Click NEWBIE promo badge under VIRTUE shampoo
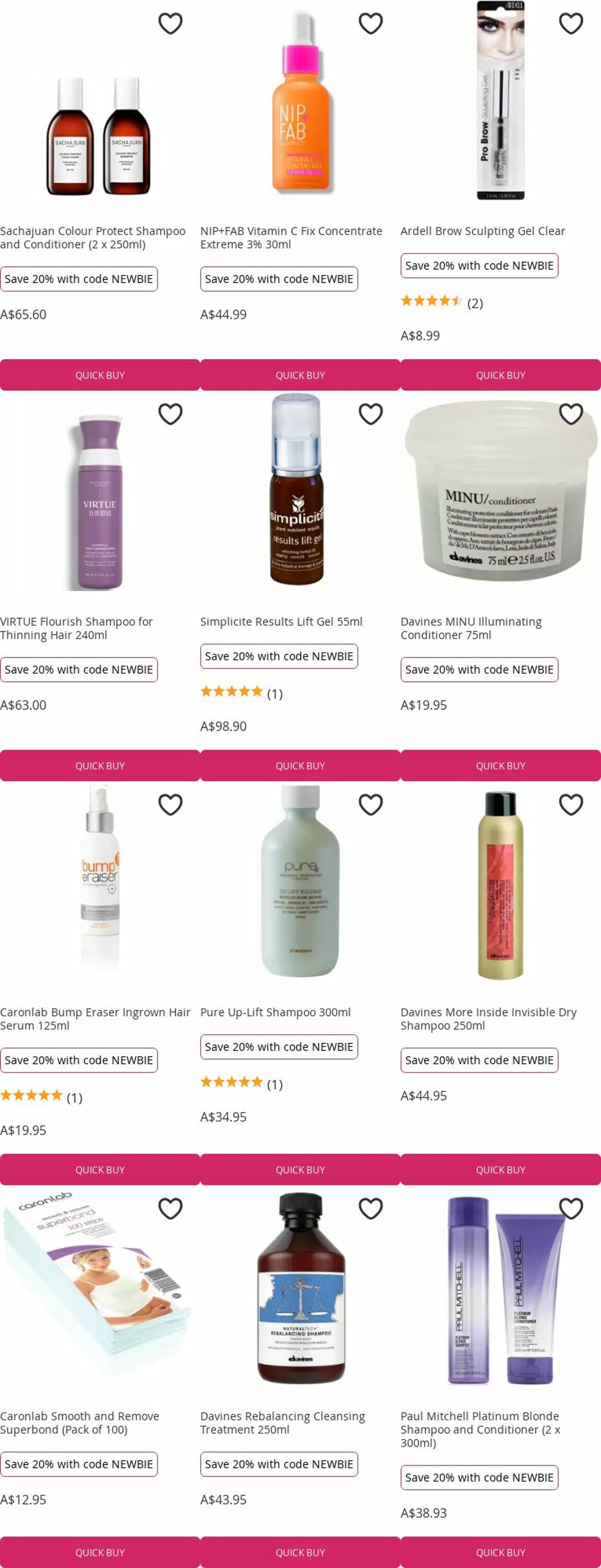This screenshot has width=601, height=1568. click(x=78, y=670)
